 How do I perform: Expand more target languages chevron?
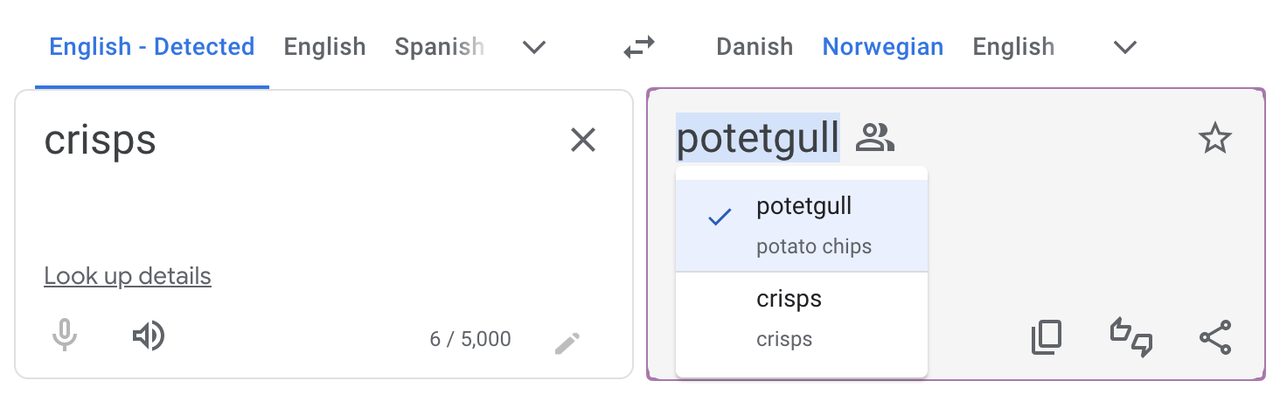click(x=1126, y=47)
